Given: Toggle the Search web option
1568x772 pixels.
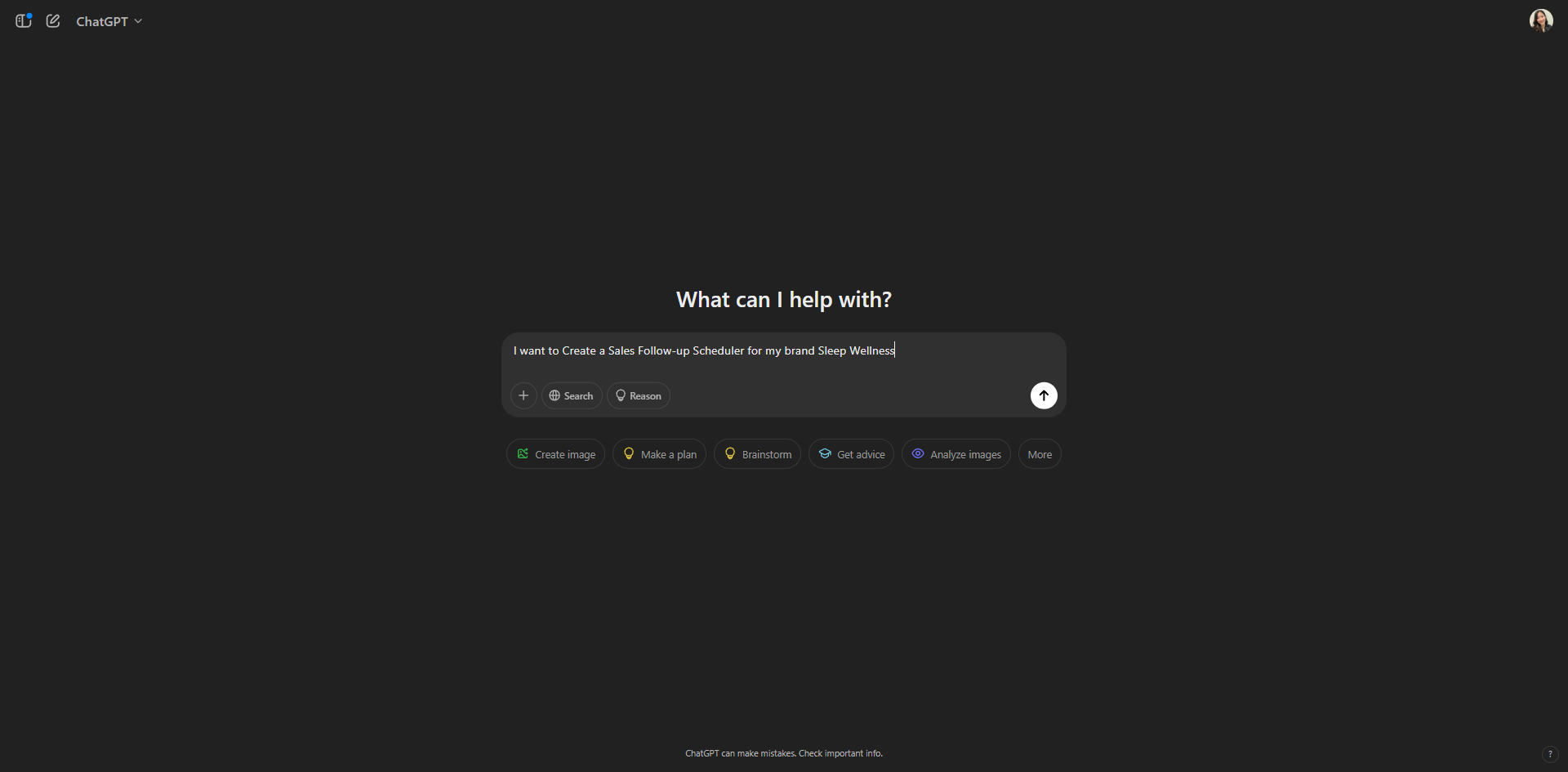Looking at the screenshot, I should point(572,395).
